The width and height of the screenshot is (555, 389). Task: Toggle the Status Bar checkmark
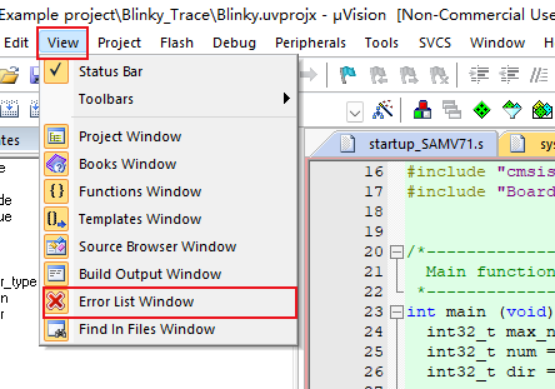click(x=56, y=71)
